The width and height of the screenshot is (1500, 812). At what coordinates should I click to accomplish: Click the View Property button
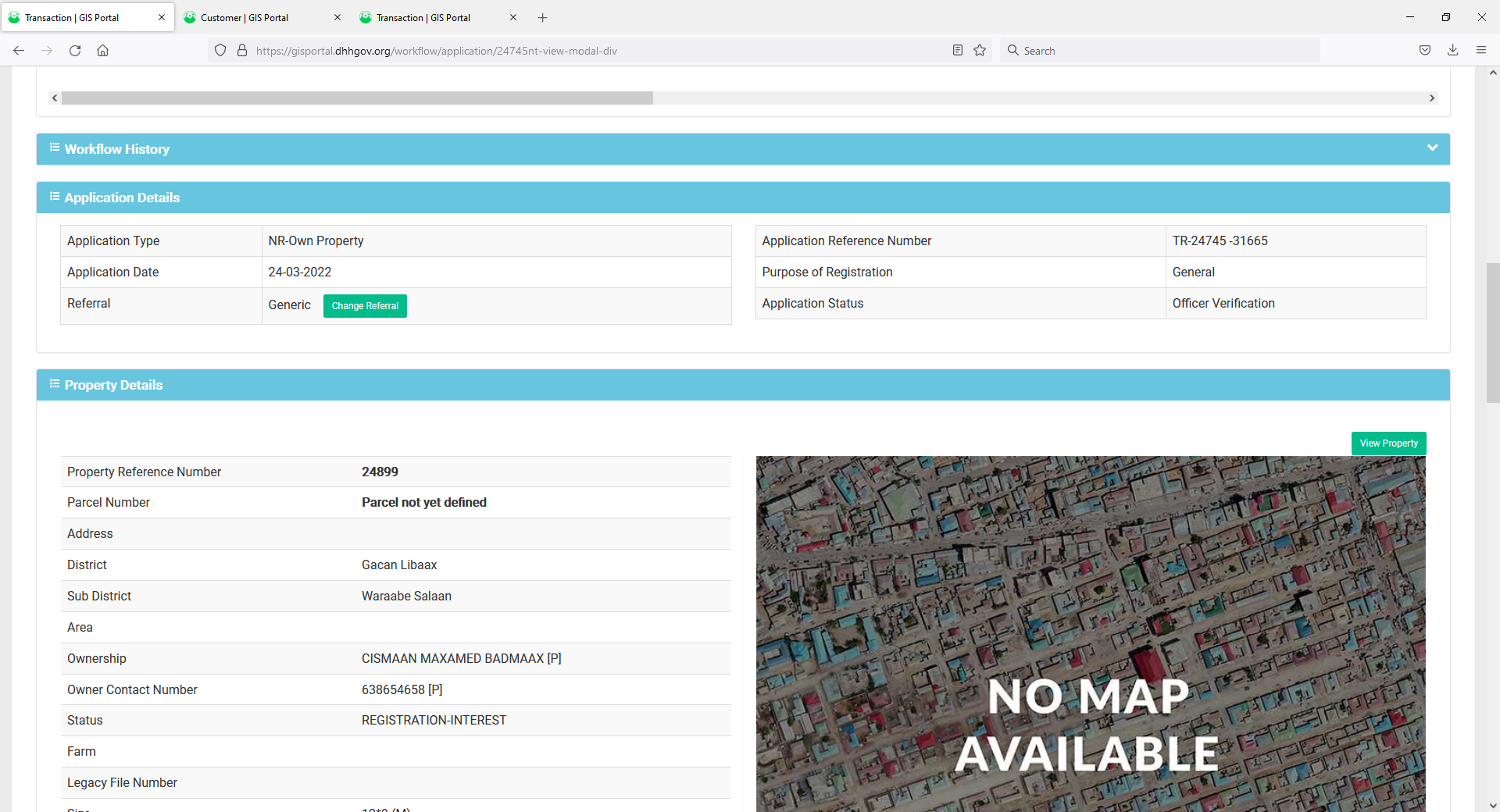coord(1388,443)
